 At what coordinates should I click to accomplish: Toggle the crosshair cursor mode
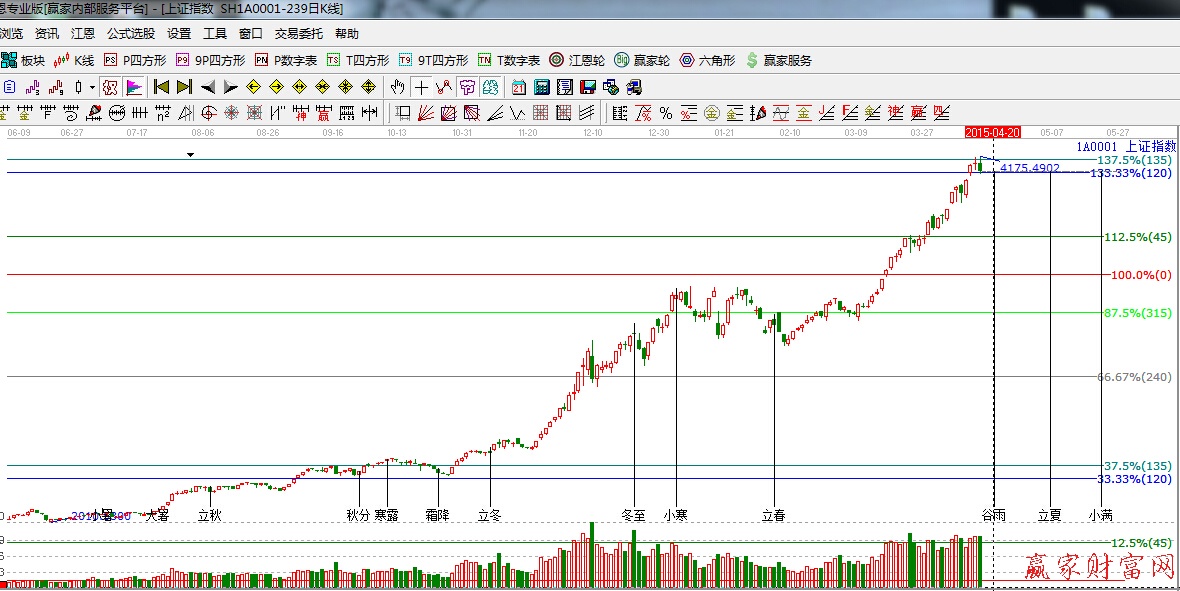click(421, 87)
